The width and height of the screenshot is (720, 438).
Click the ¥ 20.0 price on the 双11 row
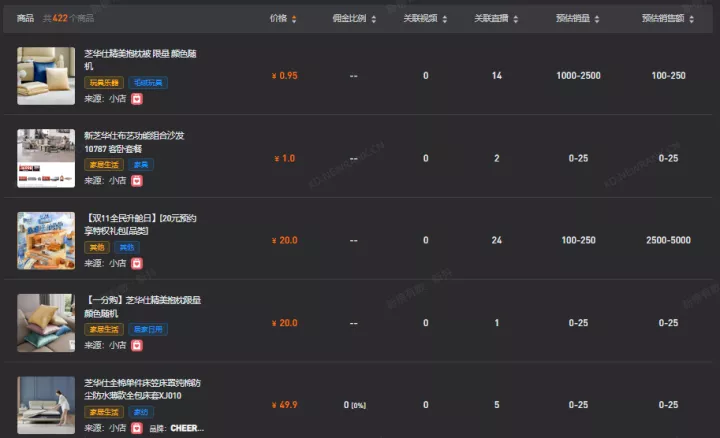(x=285, y=240)
